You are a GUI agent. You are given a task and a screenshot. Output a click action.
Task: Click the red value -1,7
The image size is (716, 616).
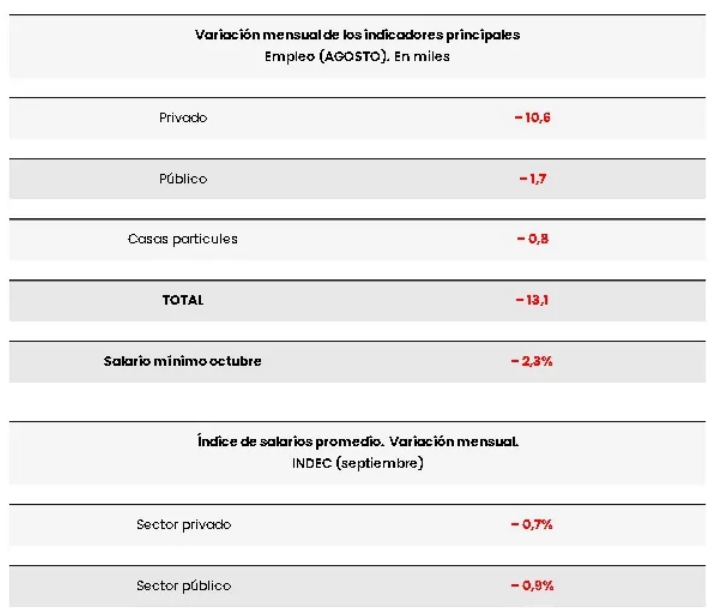point(534,179)
